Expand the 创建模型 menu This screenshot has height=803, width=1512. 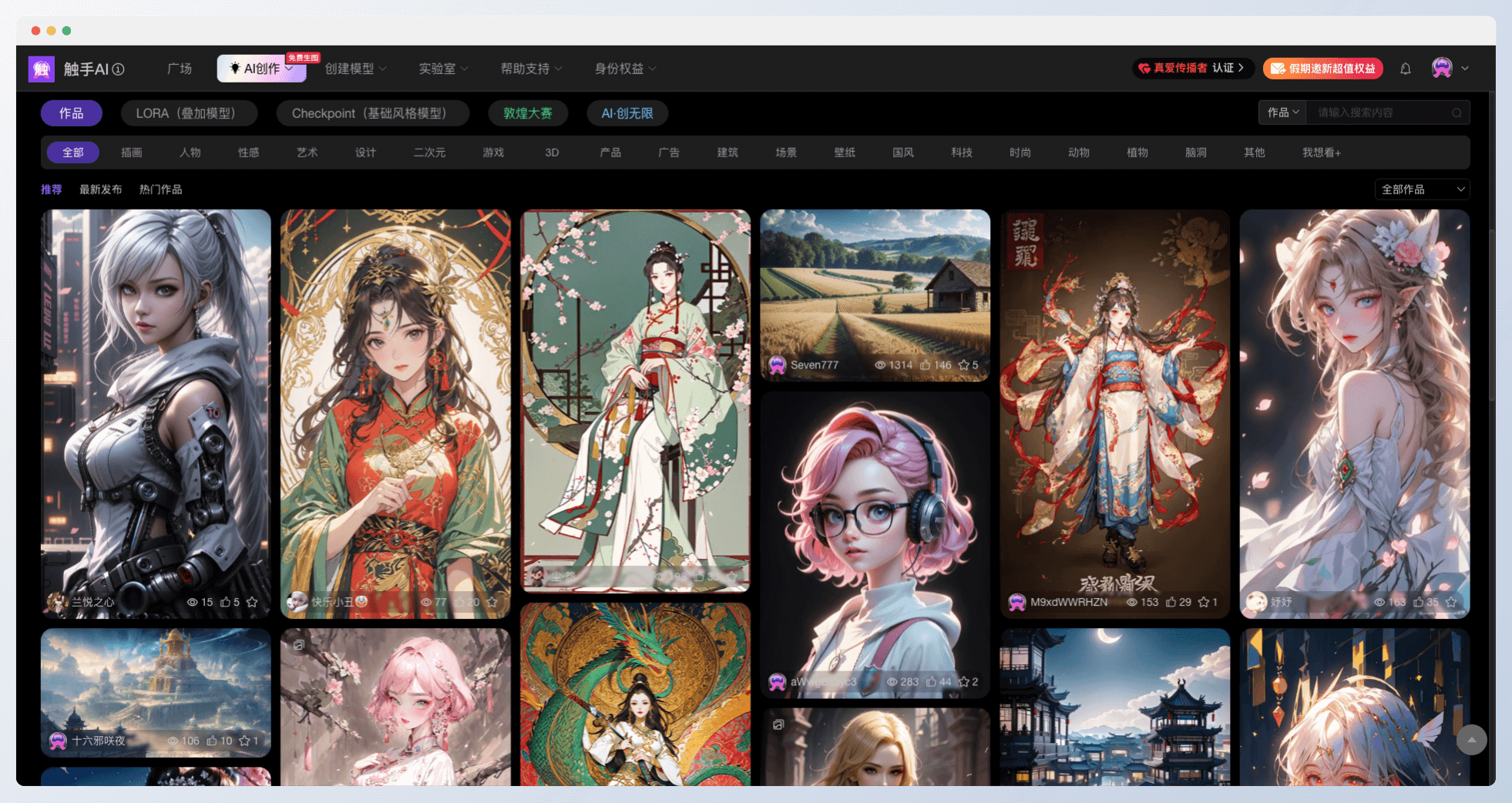click(355, 69)
